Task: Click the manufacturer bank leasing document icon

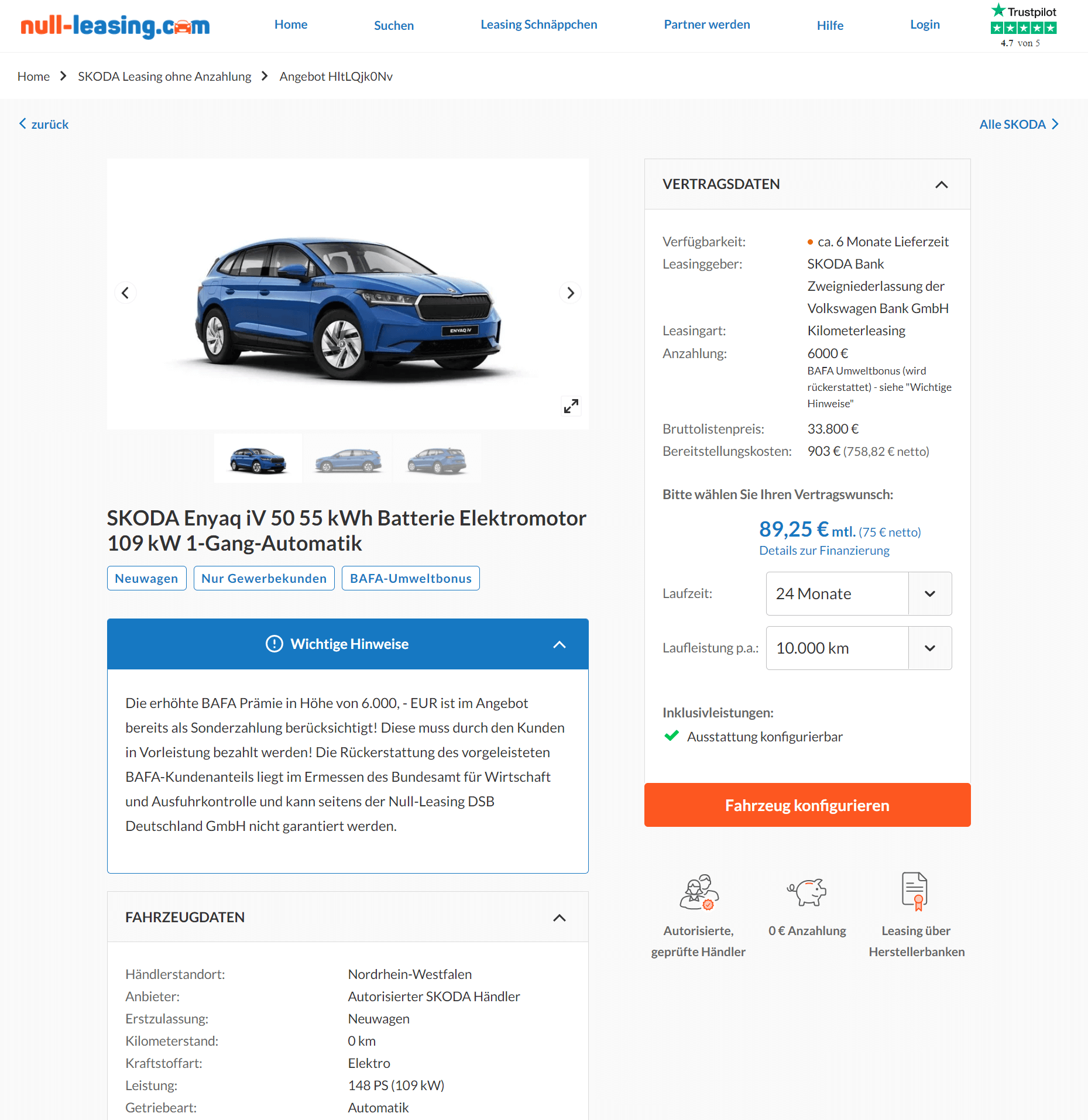Action: coord(915,891)
